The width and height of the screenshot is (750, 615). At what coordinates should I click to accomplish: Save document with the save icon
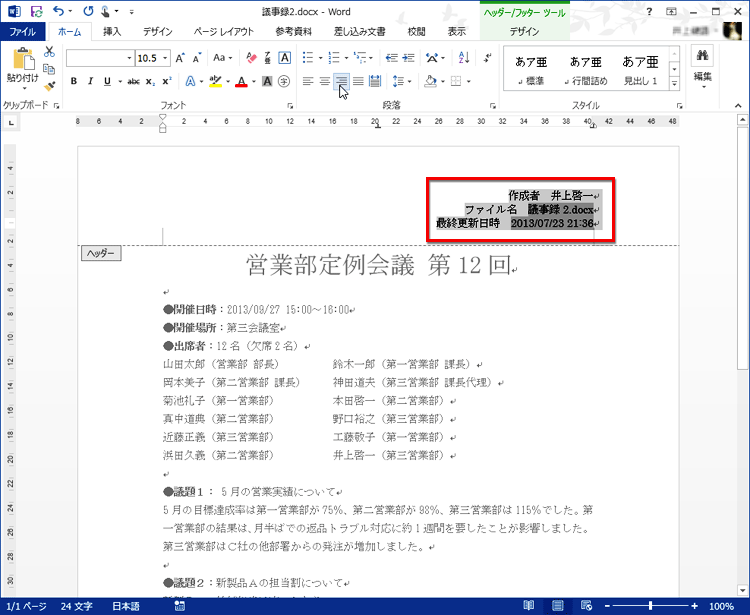(36, 11)
